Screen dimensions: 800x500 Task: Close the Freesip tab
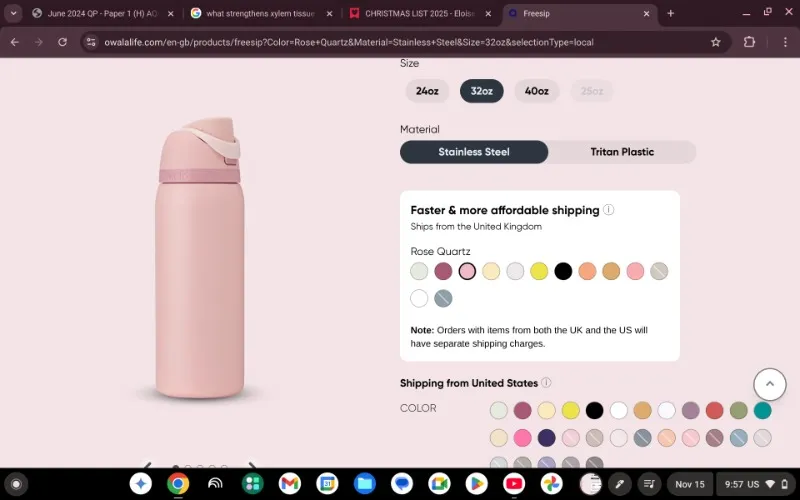tap(646, 14)
